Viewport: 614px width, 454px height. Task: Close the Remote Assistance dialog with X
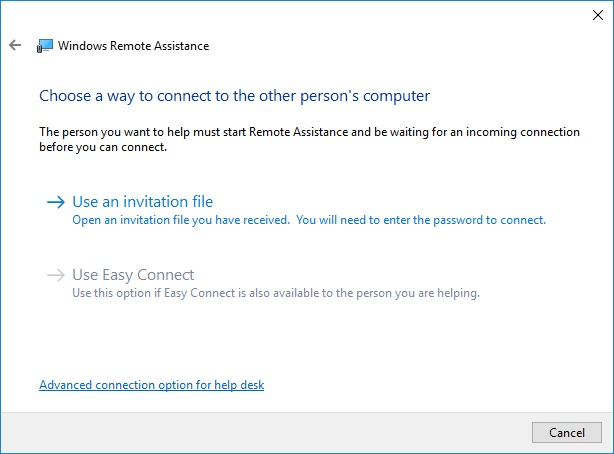coord(598,15)
